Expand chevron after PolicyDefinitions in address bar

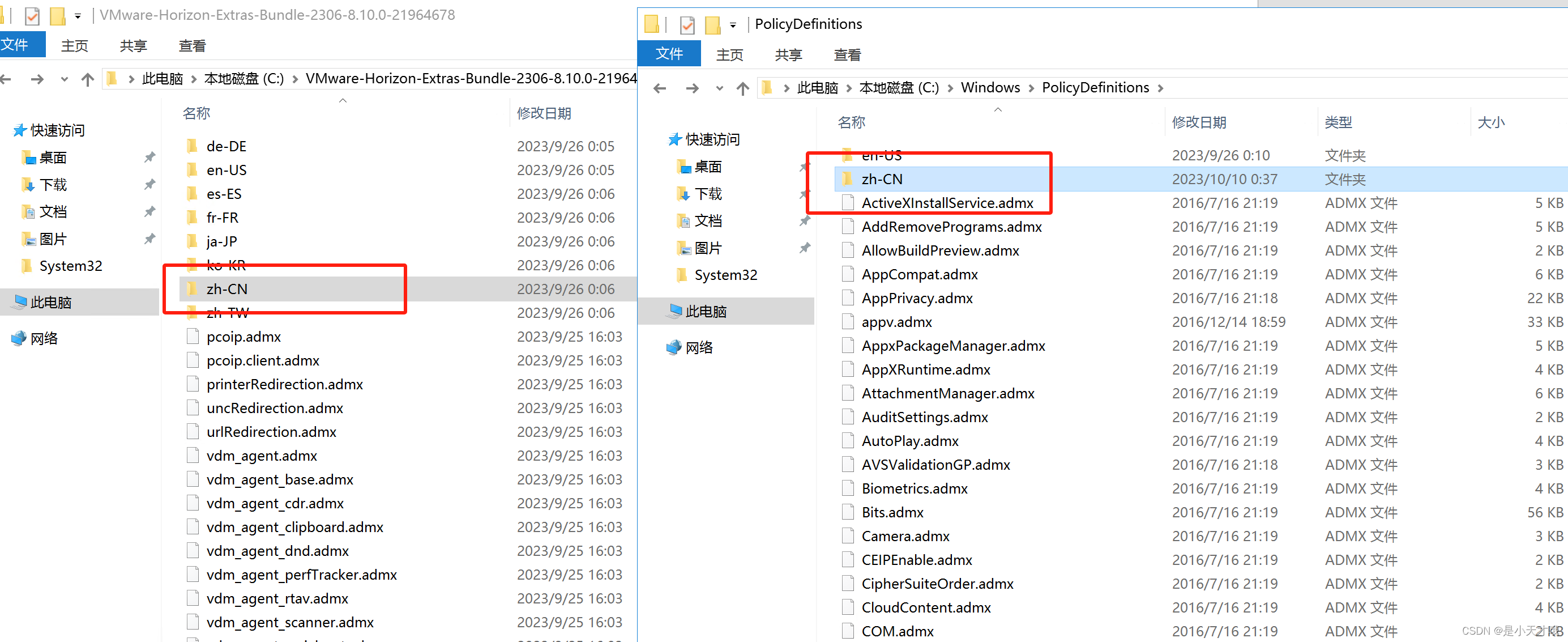click(x=1161, y=88)
